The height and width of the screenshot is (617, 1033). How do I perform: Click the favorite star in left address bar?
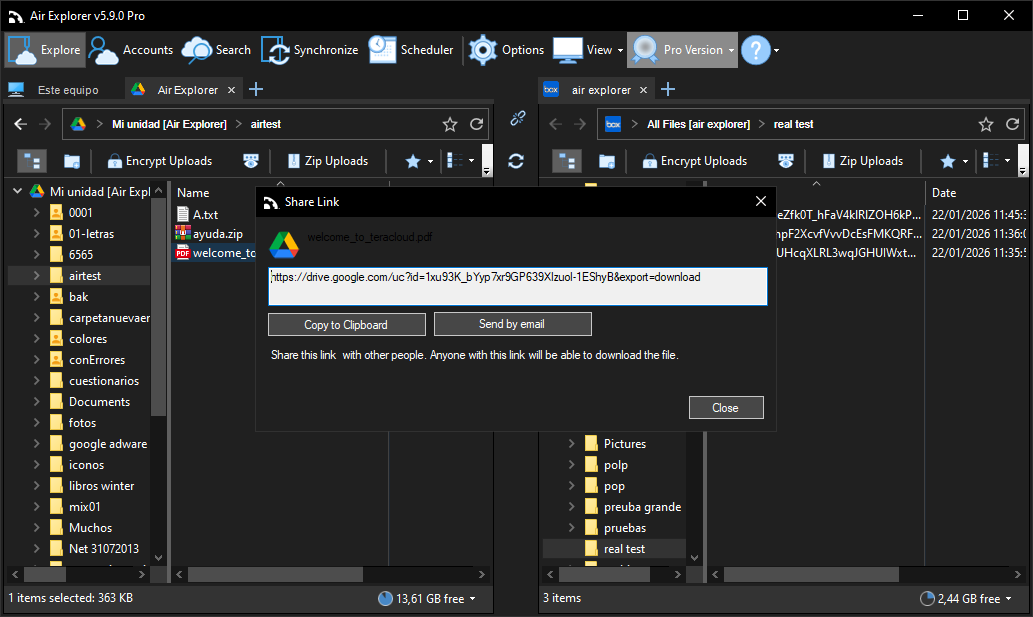click(x=449, y=124)
